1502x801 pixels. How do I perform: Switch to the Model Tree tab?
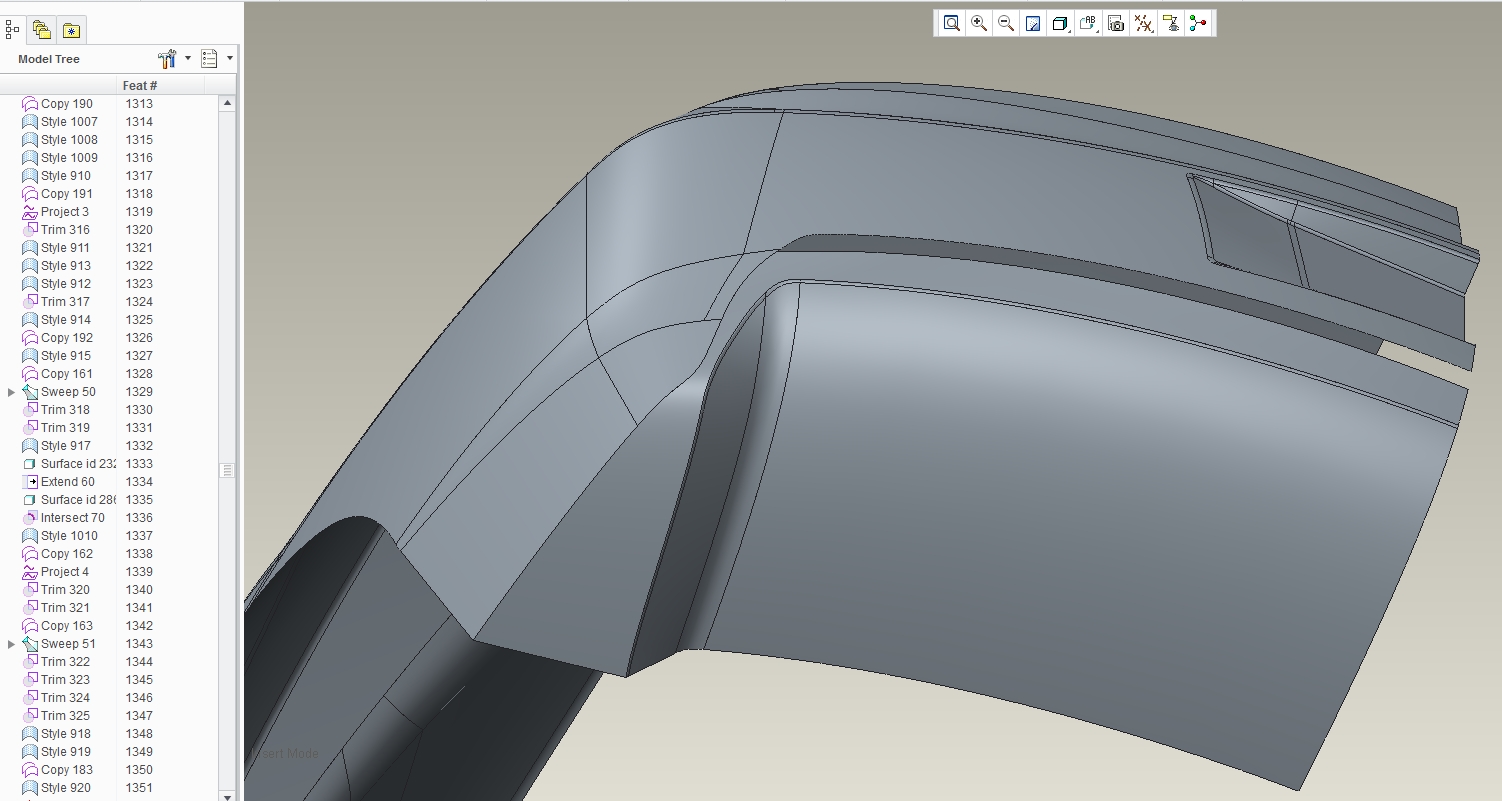13,29
